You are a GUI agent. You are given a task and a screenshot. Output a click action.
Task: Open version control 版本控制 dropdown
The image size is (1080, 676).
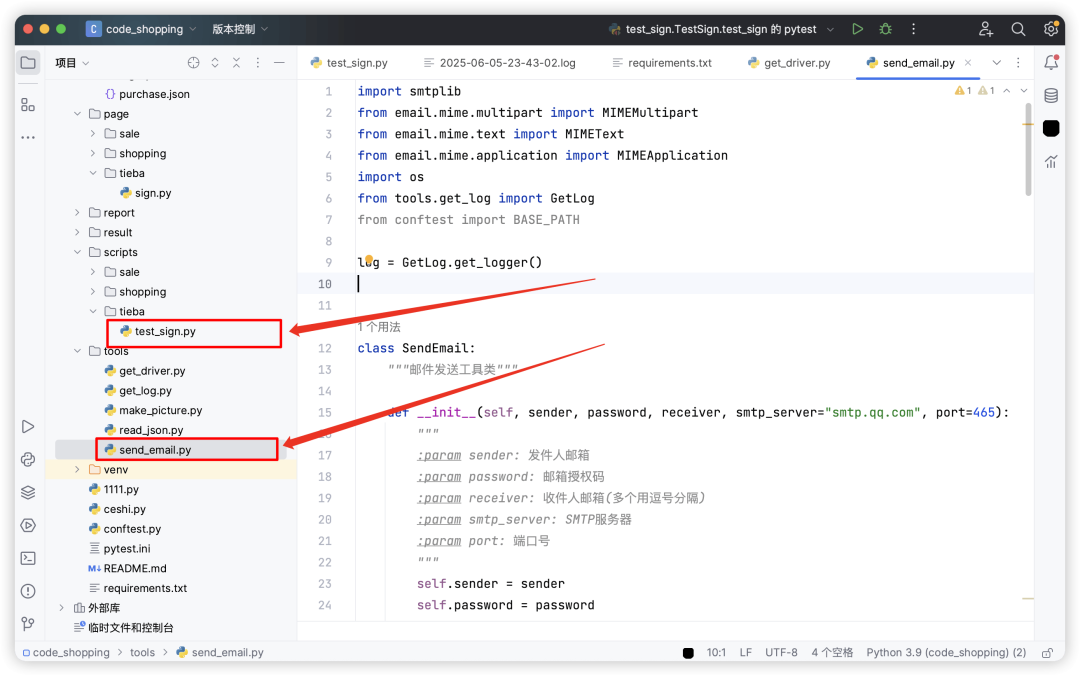240,29
